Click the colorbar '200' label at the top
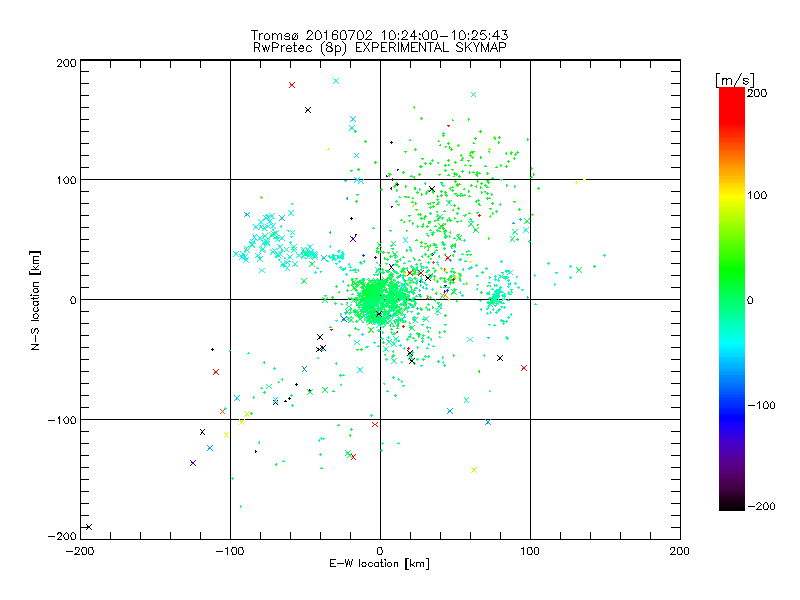Screen dimensions: 800x600 [757, 93]
